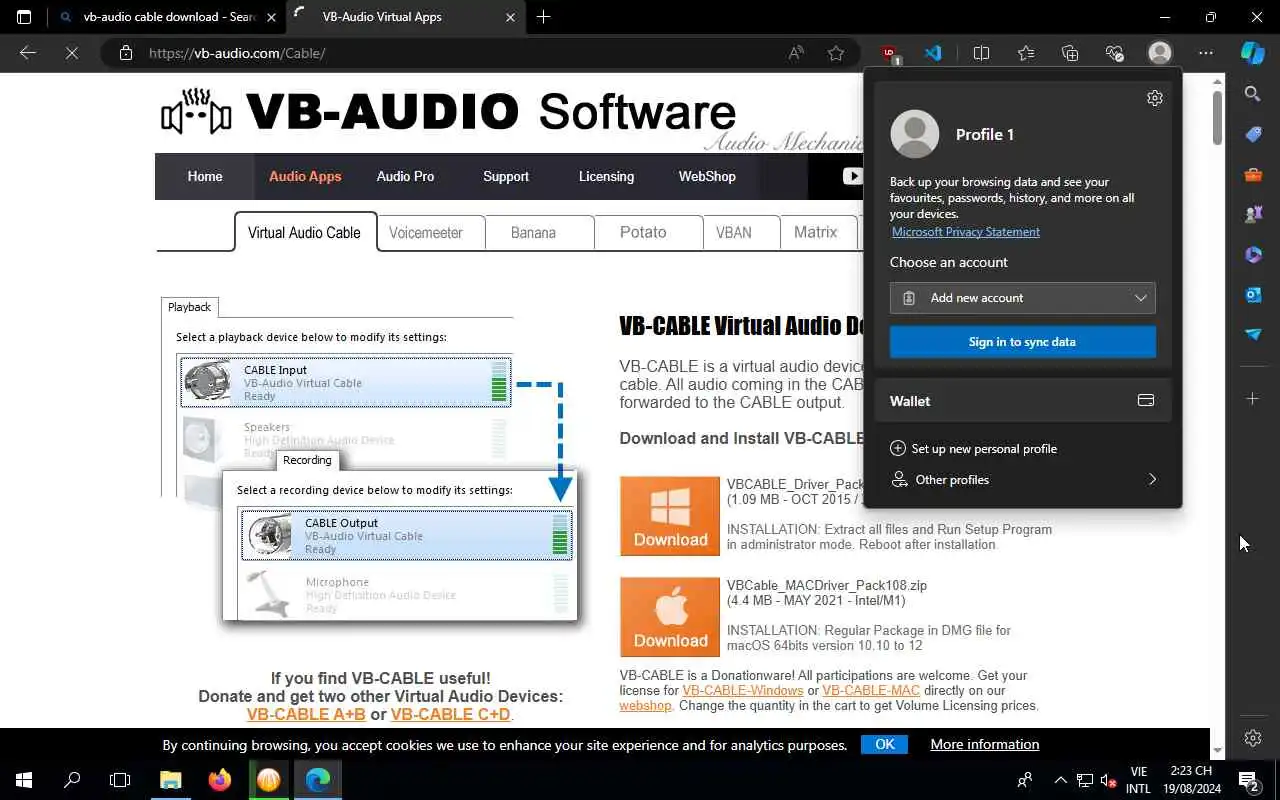
Task: Open the Copilot icon in the sidebar
Action: [1253, 53]
